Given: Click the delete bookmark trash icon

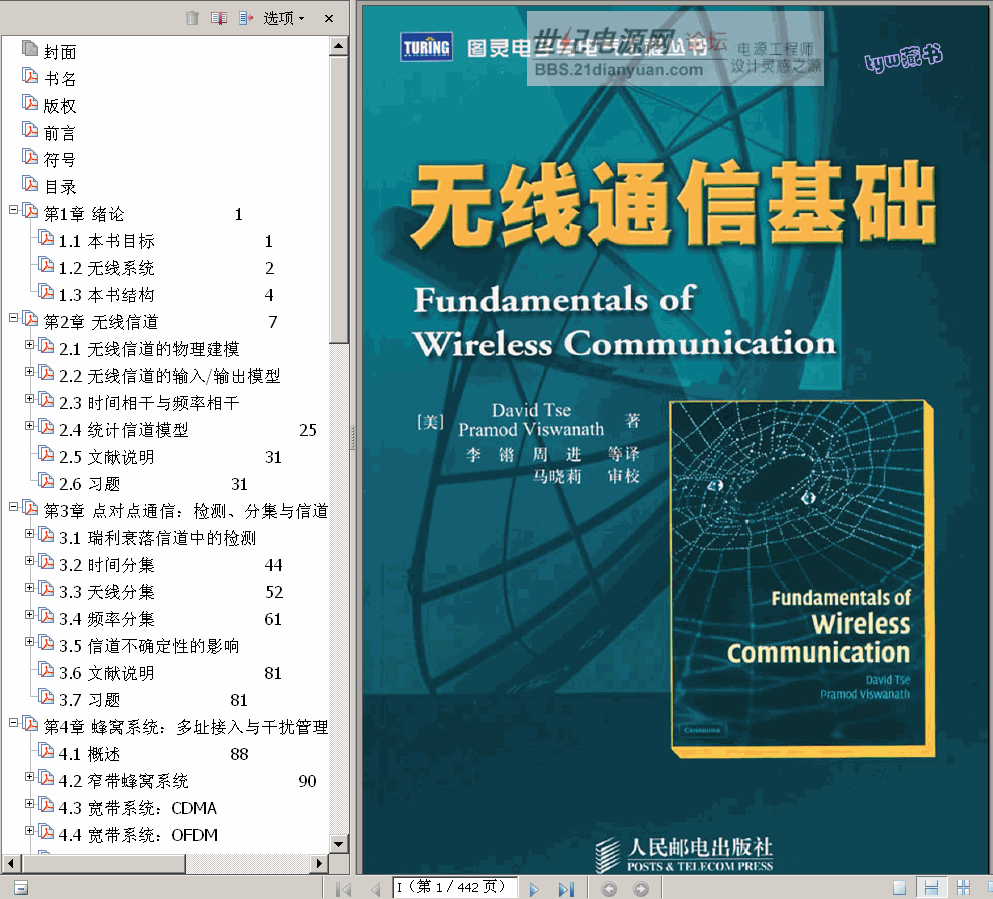Looking at the screenshot, I should [192, 18].
